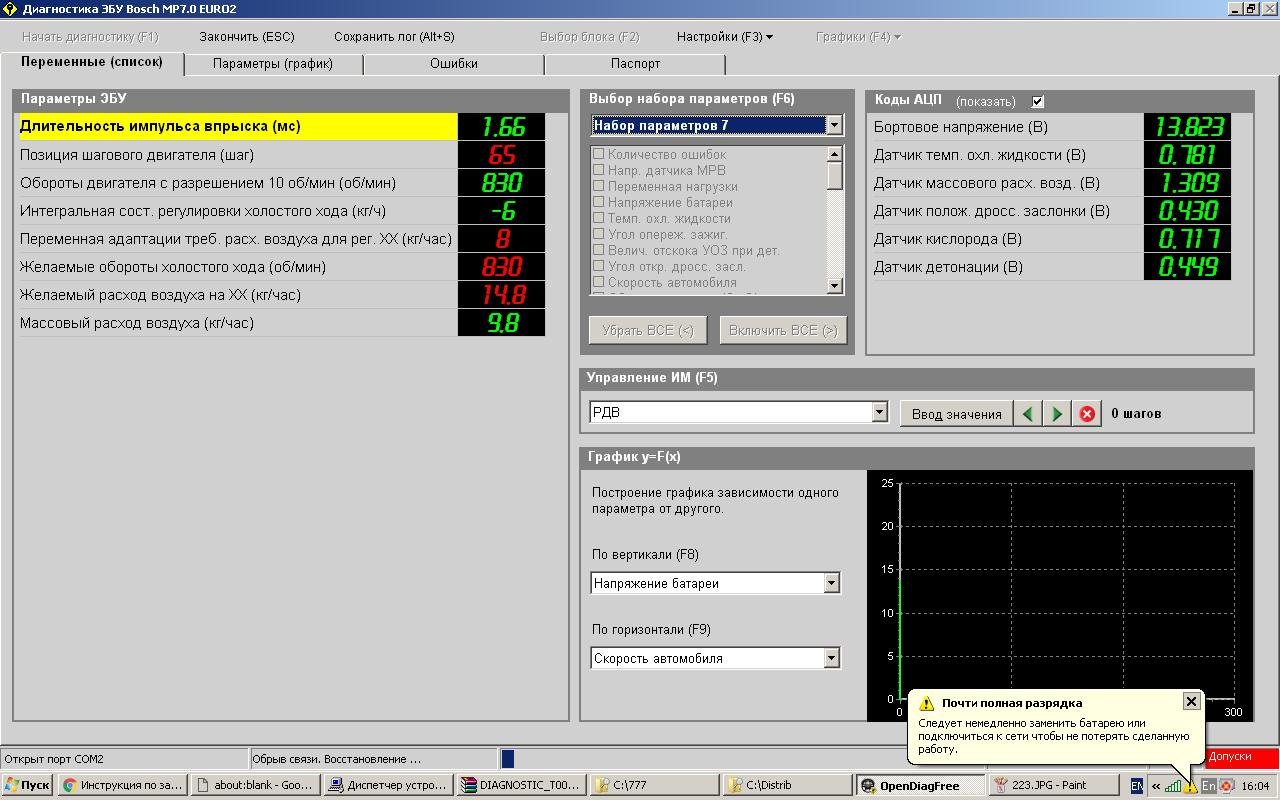Image resolution: width=1280 pixels, height=800 pixels.
Task: Toggle the Коды АЦП (показать) checkbox
Action: pyautogui.click(x=1038, y=101)
